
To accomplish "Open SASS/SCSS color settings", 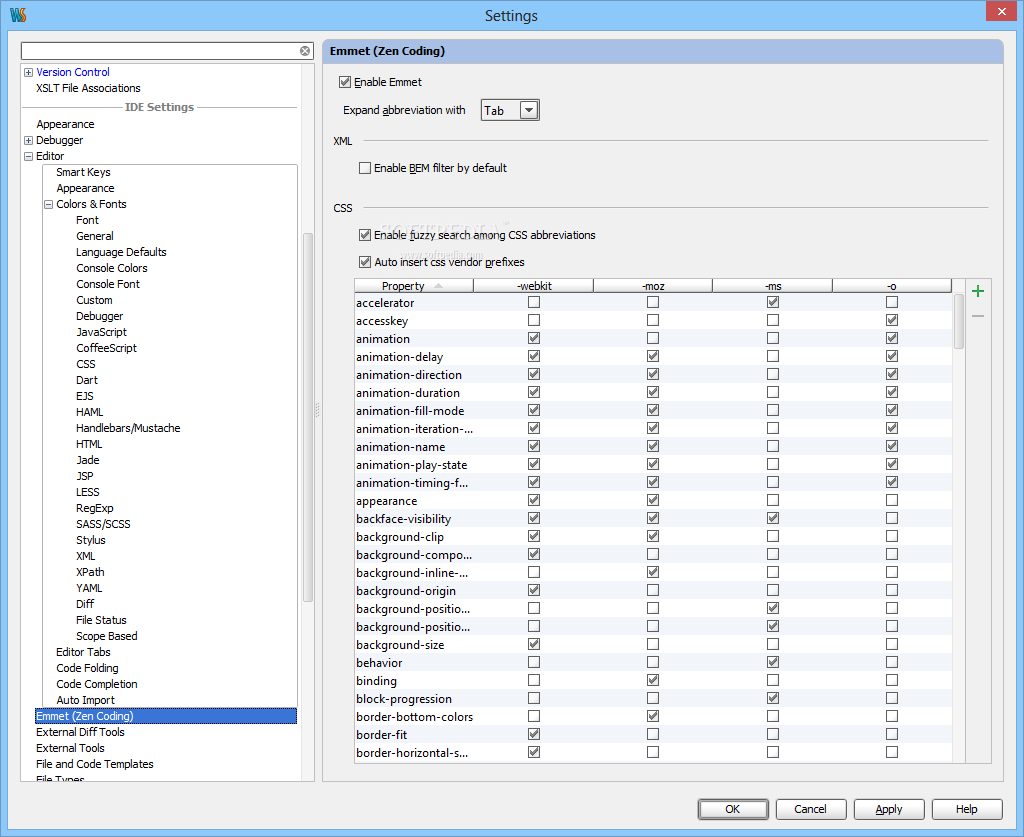I will tap(103, 524).
